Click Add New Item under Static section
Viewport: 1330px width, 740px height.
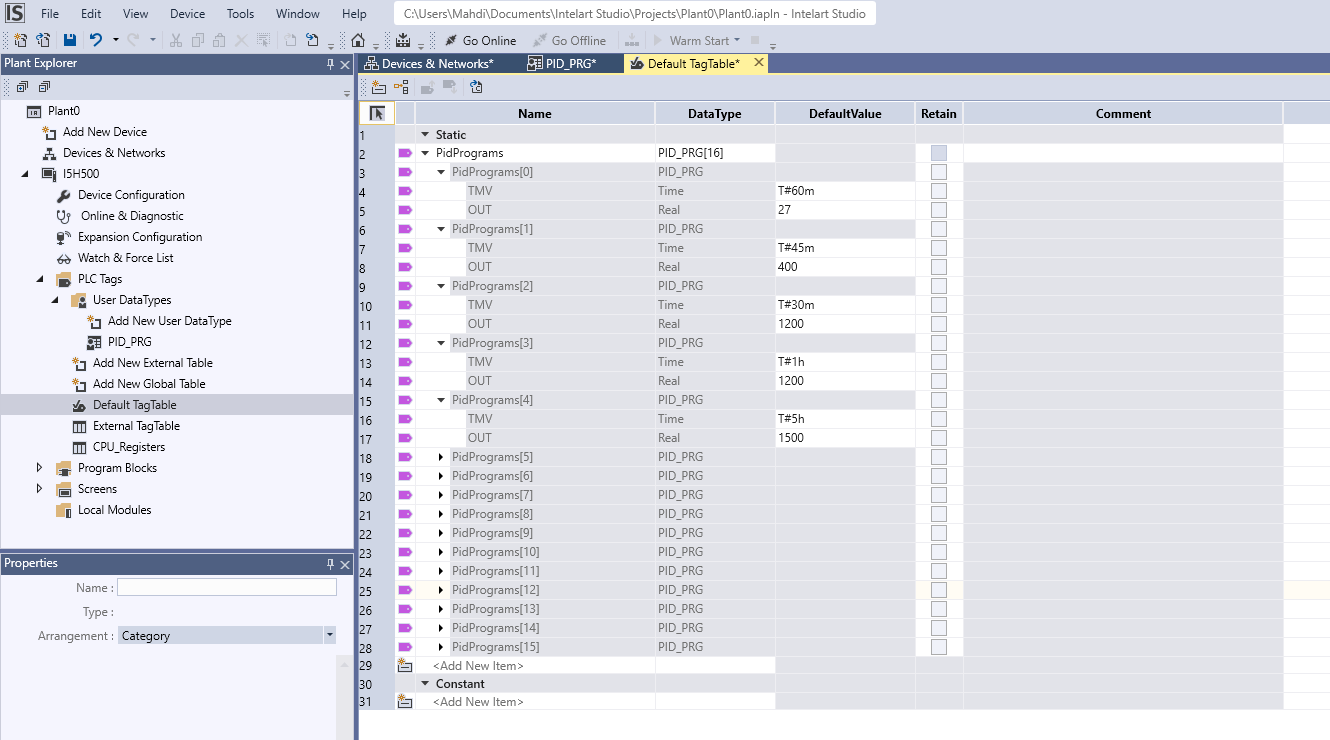point(478,666)
